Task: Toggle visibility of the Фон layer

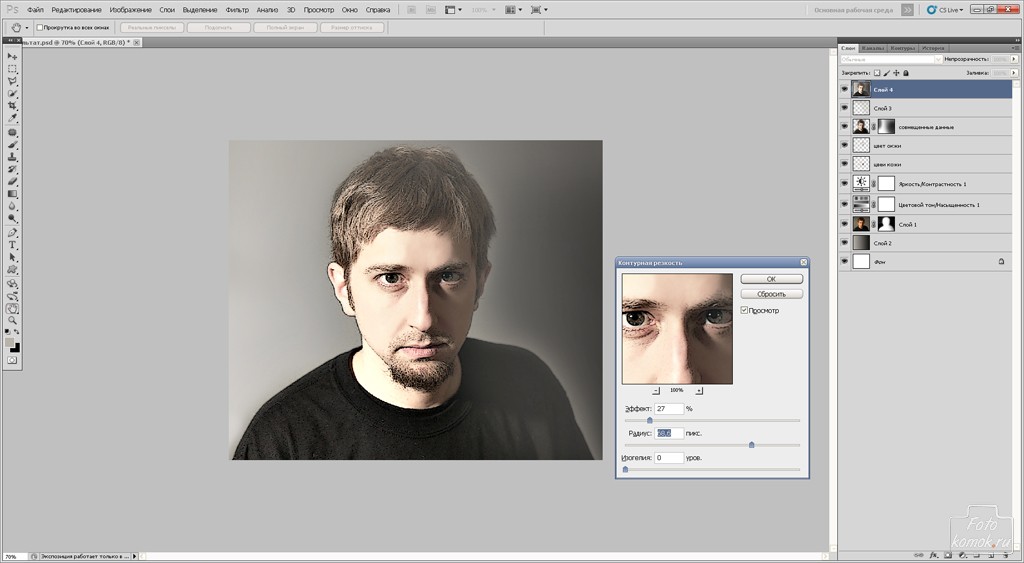Action: click(845, 262)
